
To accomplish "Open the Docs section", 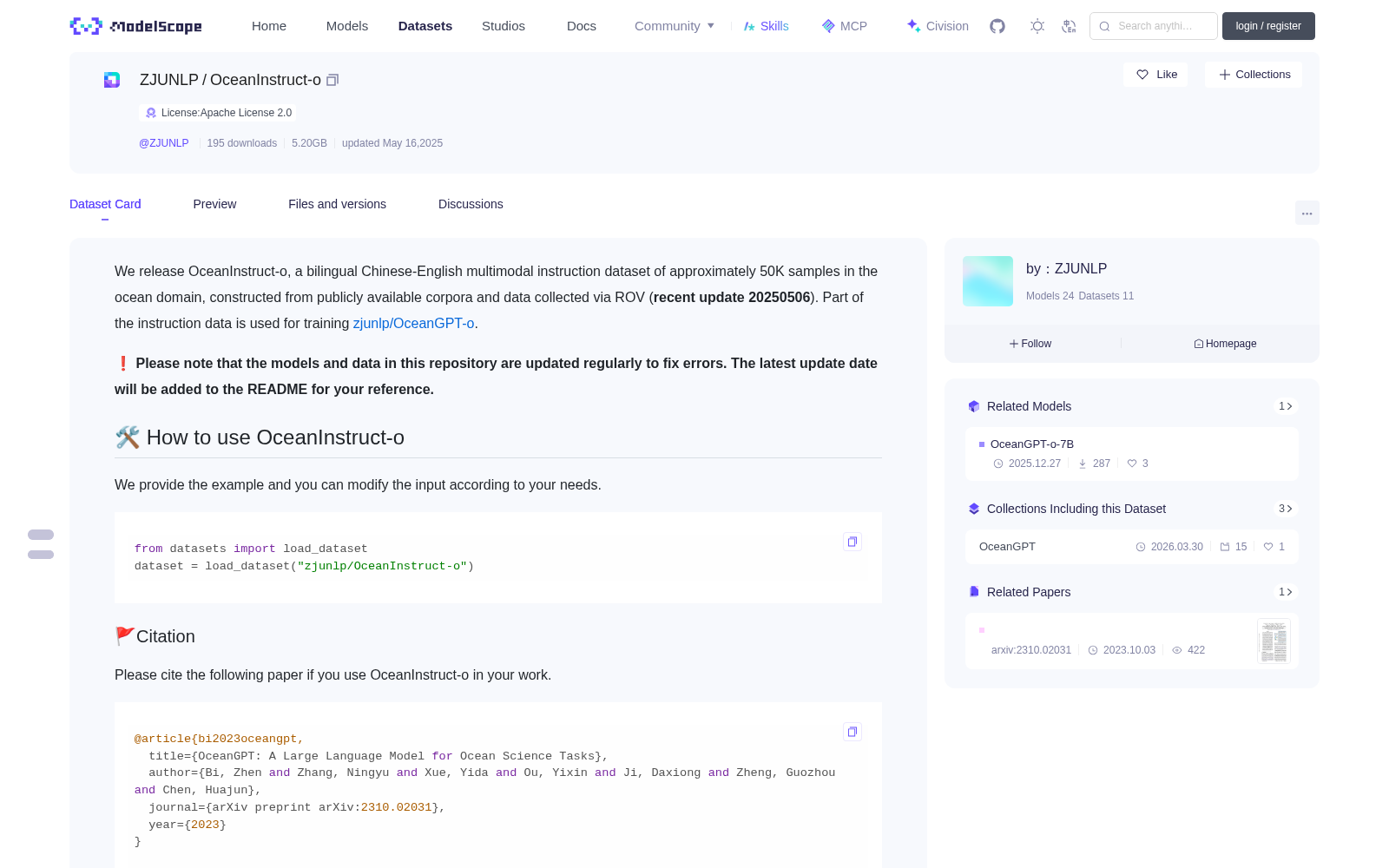I will click(582, 26).
